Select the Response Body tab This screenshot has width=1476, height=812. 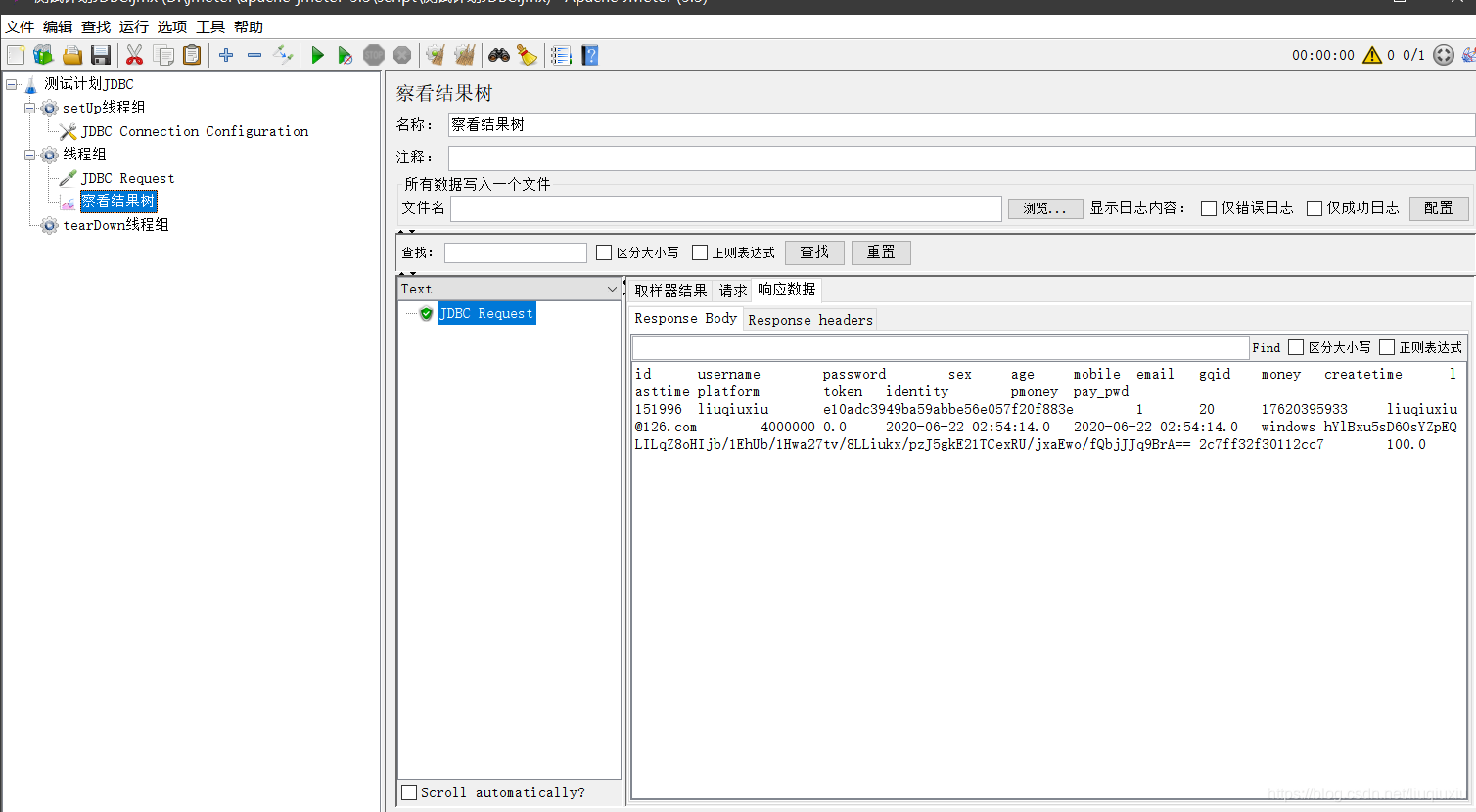(x=685, y=319)
